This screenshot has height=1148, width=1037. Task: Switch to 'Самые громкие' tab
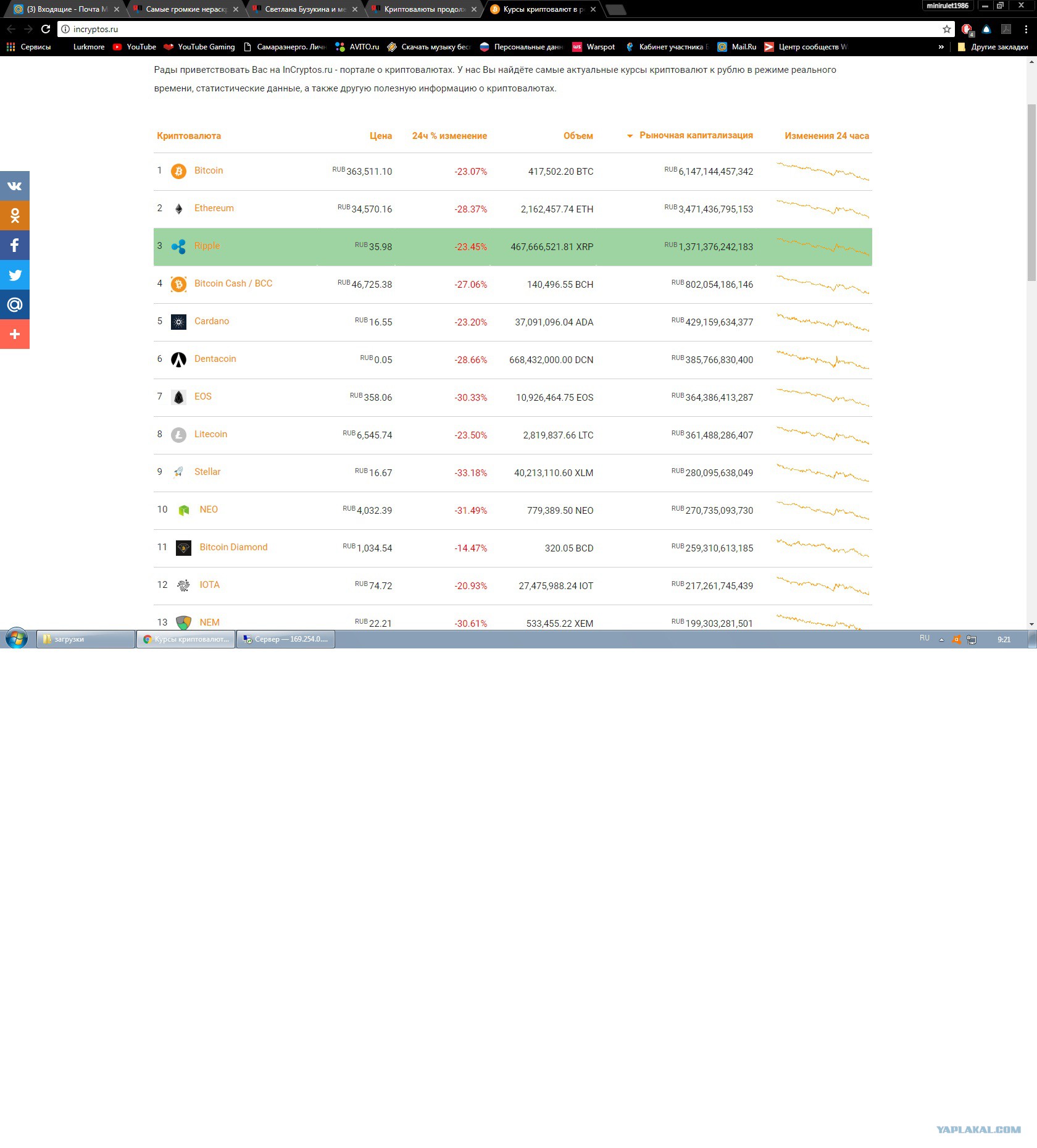pos(186,9)
